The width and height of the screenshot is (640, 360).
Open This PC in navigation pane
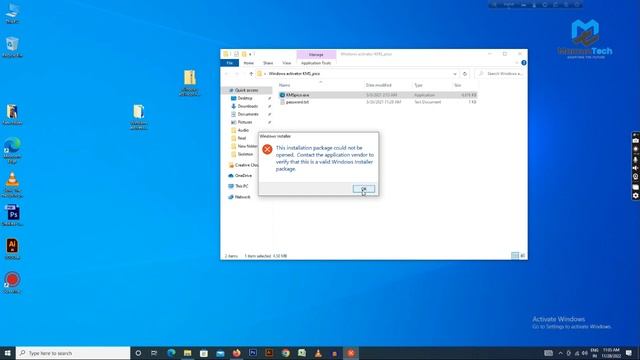241,186
